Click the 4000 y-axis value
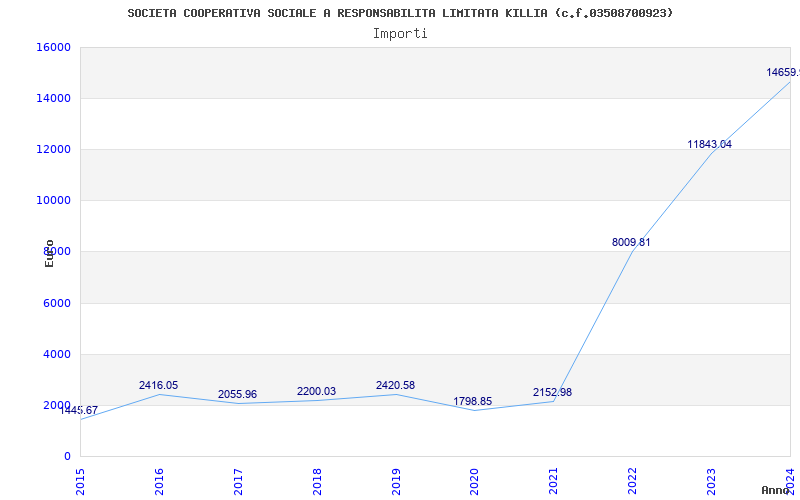Screen dimensions: 800x500 click(56, 354)
